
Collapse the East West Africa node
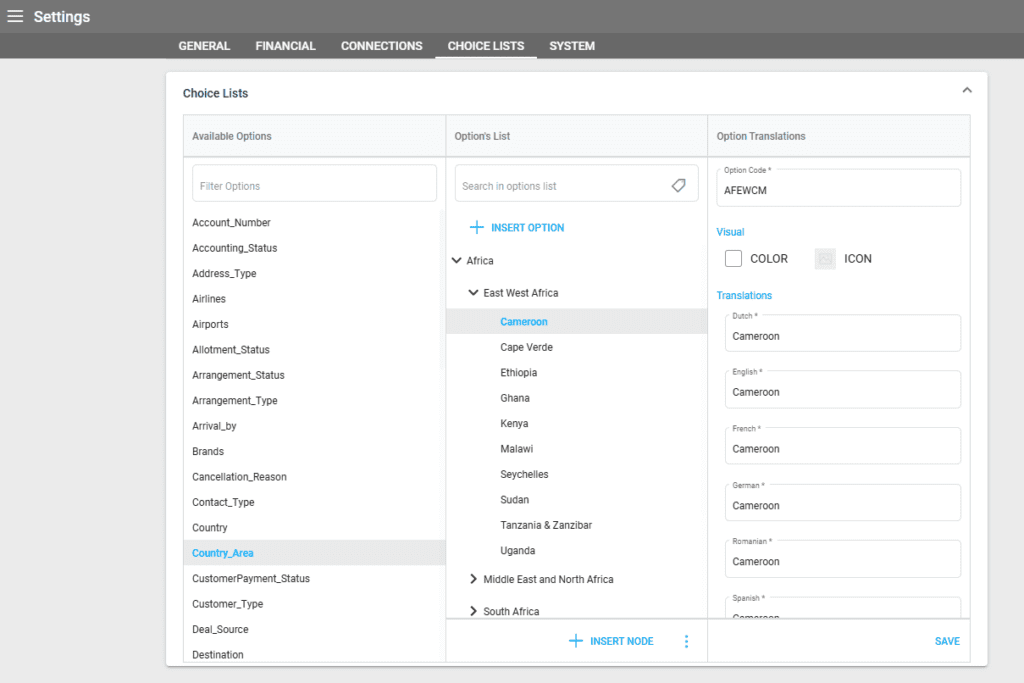[x=474, y=293]
